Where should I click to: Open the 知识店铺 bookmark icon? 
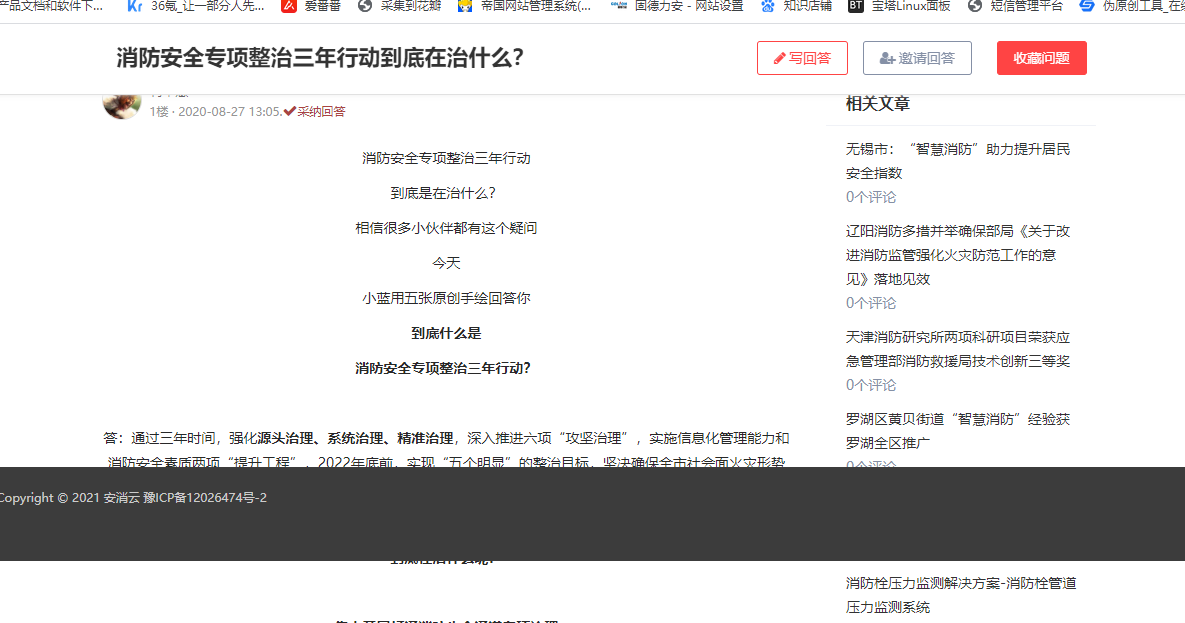coord(768,6)
